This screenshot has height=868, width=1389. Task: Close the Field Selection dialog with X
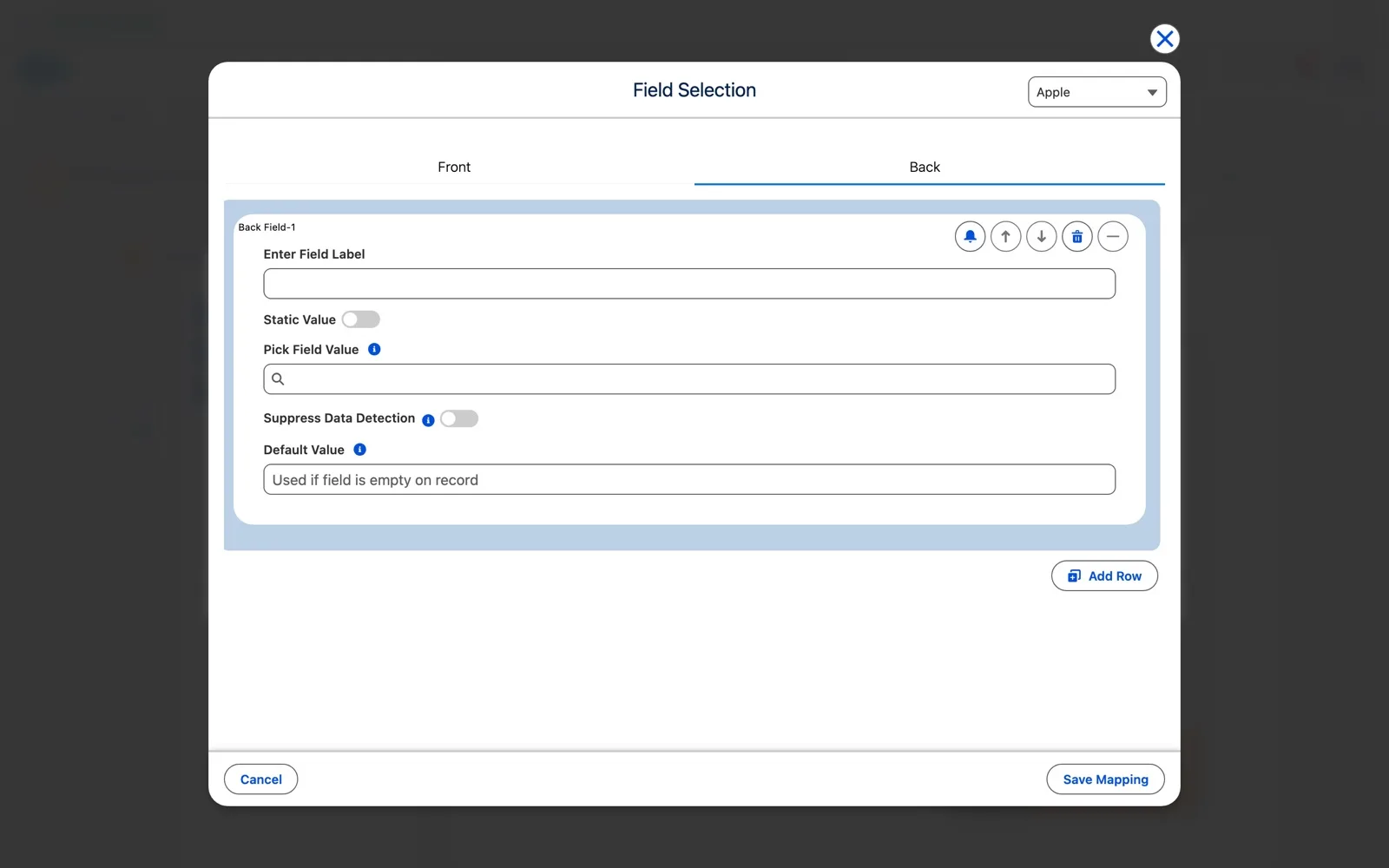pos(1164,39)
